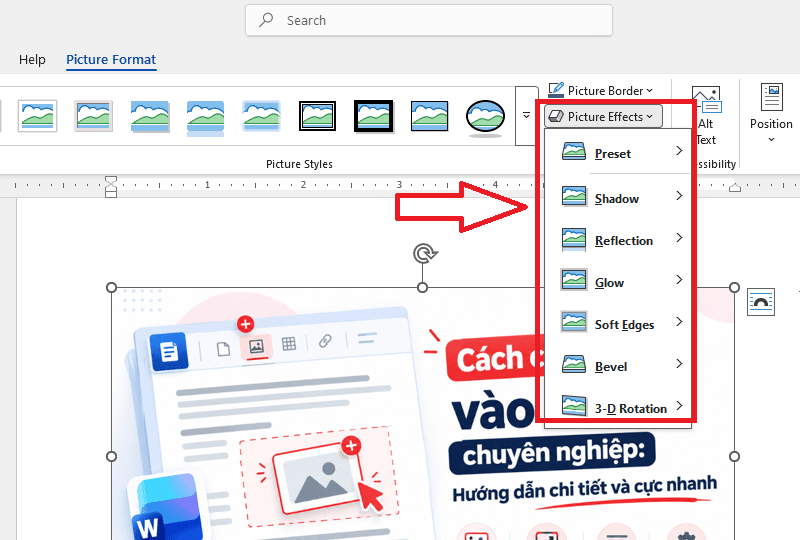Apply the Simple Frame White picture style
The height and width of the screenshot is (540, 800).
37,116
